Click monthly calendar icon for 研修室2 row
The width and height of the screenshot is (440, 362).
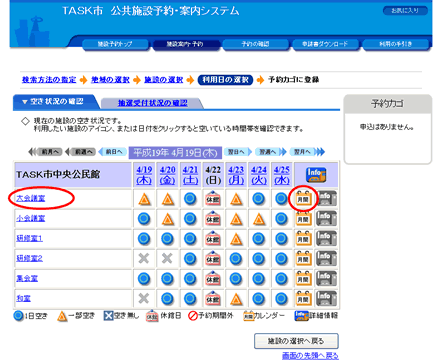click(x=303, y=258)
